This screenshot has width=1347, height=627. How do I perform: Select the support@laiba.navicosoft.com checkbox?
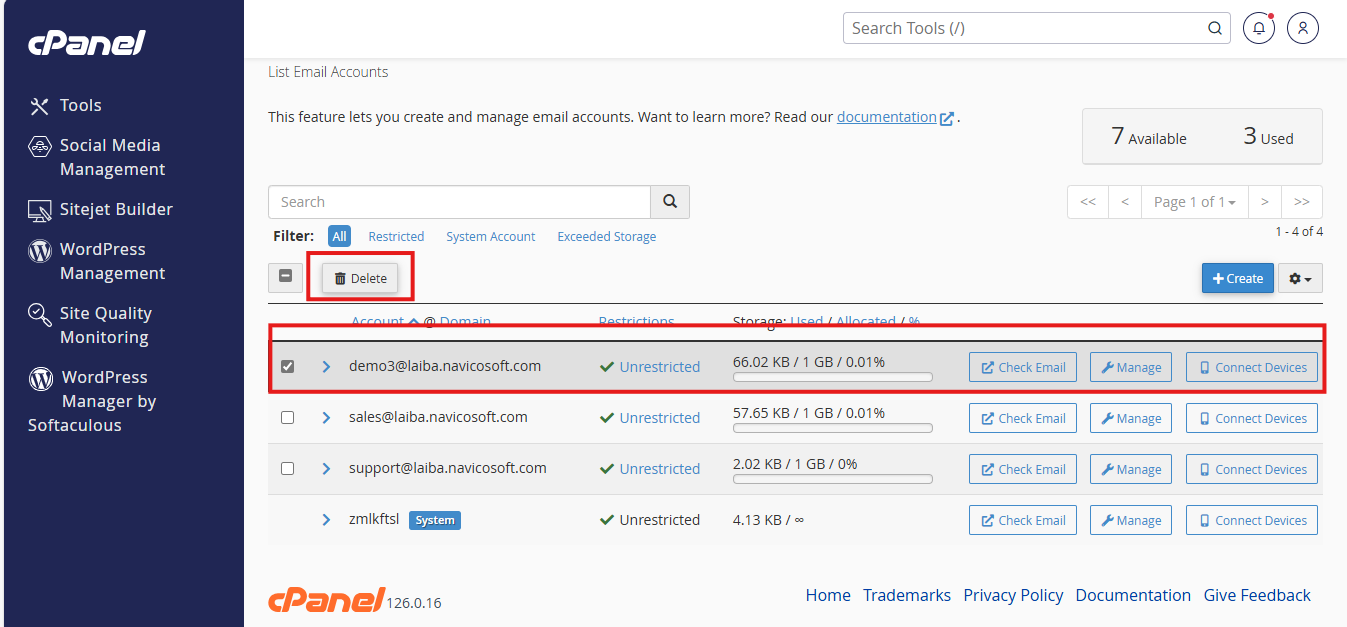288,469
